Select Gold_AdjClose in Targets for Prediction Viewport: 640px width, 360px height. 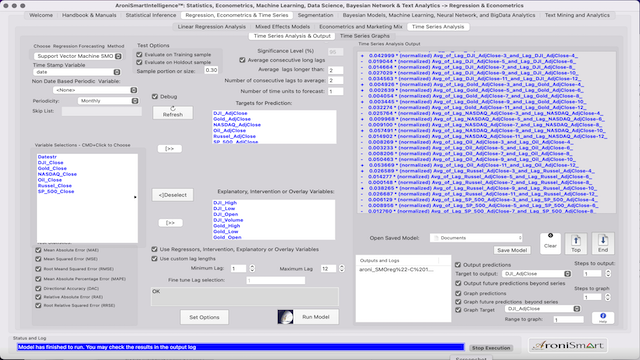(x=232, y=119)
